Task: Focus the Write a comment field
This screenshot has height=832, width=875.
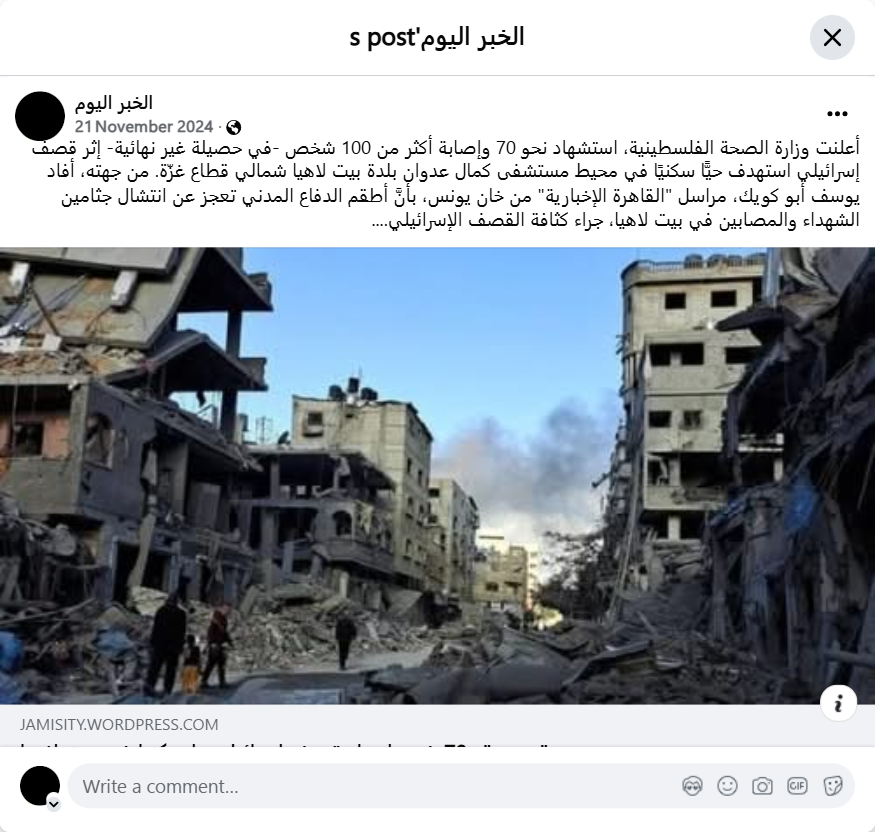Action: [x=379, y=786]
